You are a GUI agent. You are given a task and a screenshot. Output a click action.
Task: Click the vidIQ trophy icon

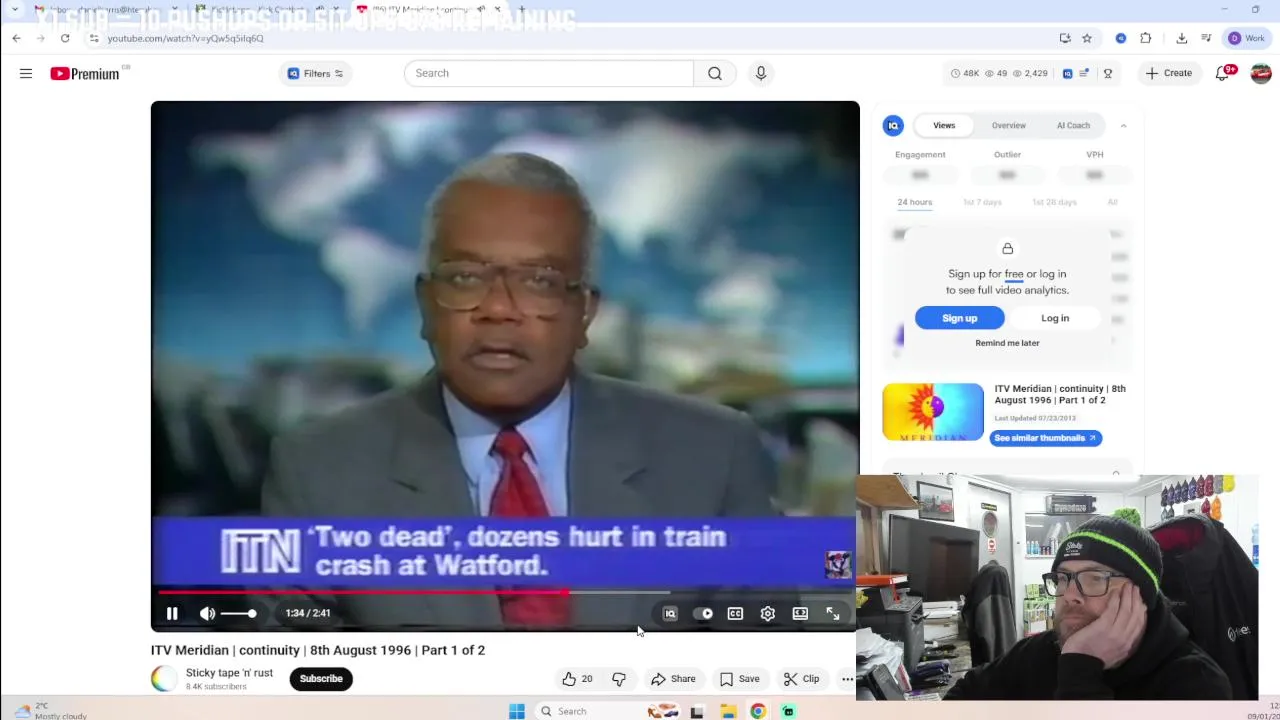1107,73
